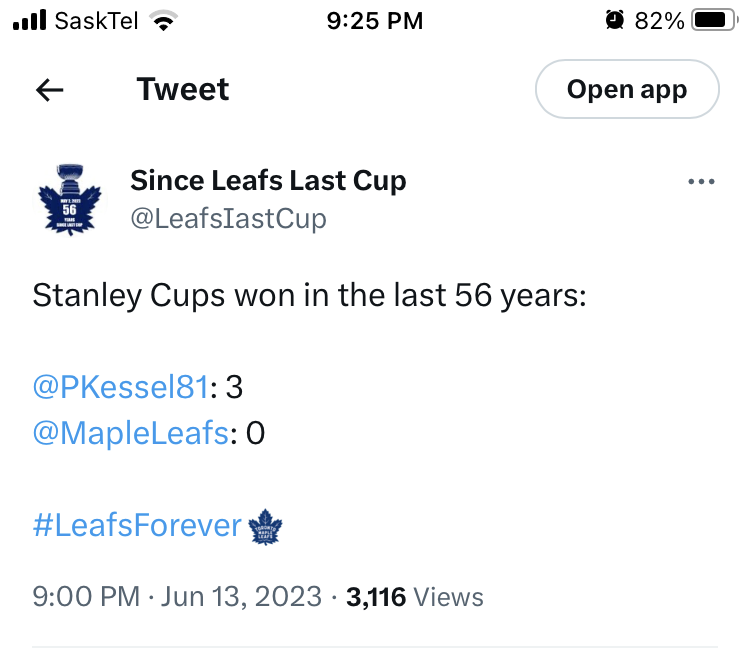Tap the Wi-Fi icon in status bar
750x659 pixels.
click(160, 20)
